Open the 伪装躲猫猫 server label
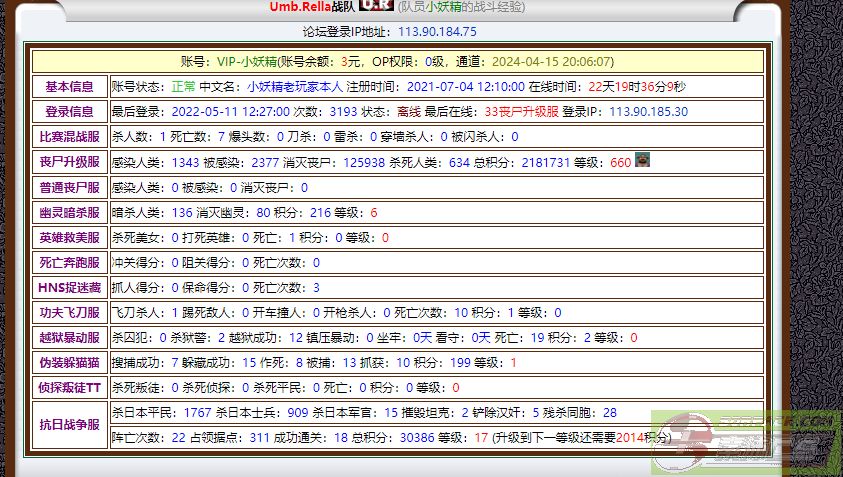 click(x=70, y=363)
